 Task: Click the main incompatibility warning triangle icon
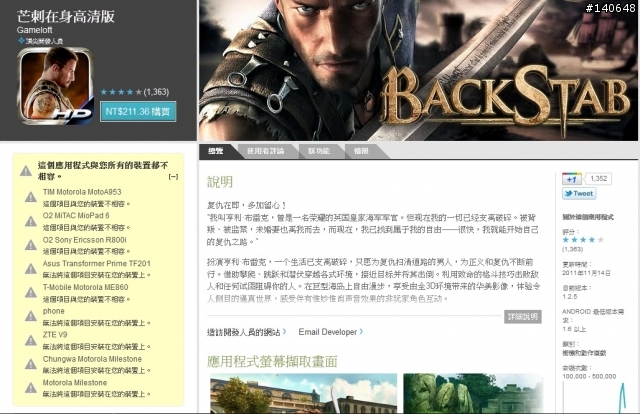click(26, 171)
